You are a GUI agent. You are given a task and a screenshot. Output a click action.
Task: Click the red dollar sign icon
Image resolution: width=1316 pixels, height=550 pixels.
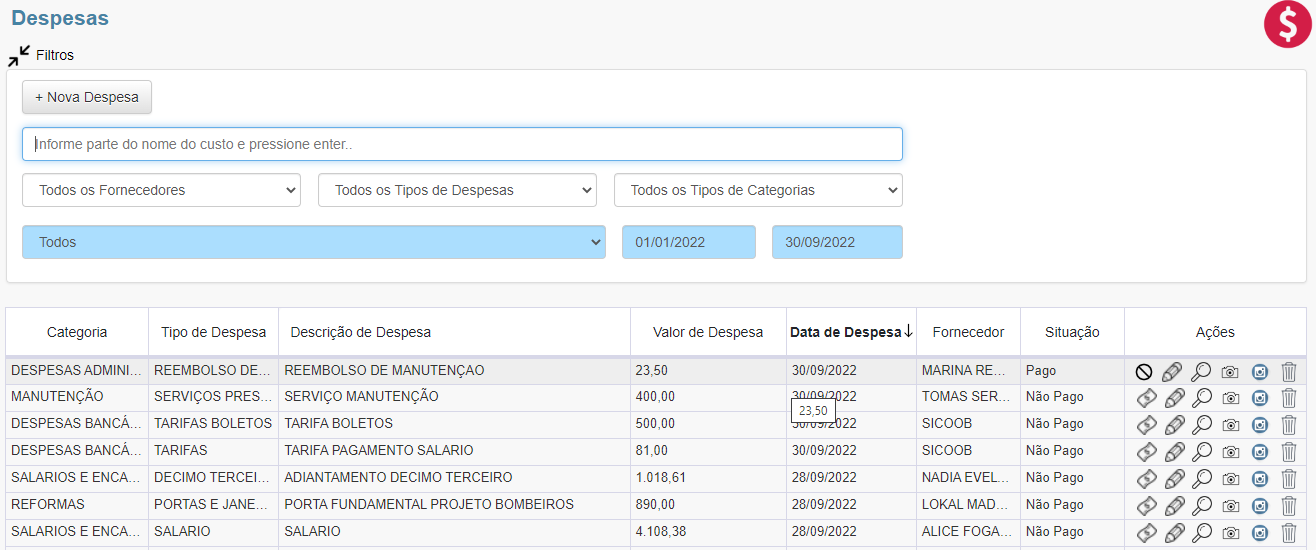tap(1288, 24)
